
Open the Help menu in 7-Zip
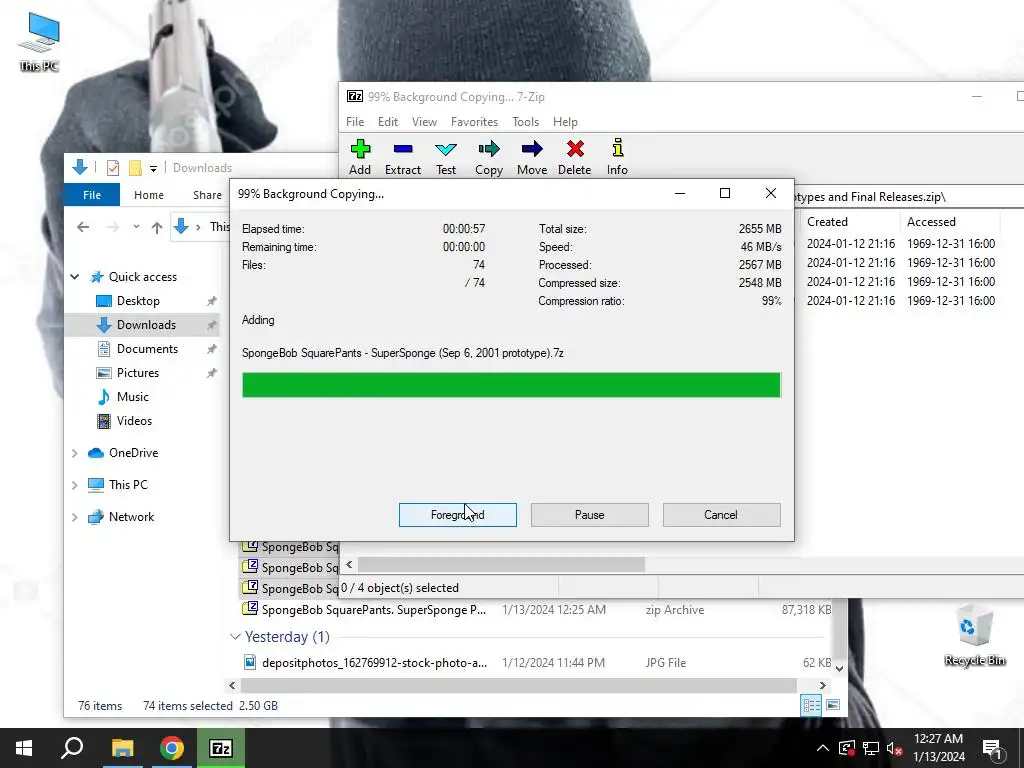pyautogui.click(x=566, y=121)
